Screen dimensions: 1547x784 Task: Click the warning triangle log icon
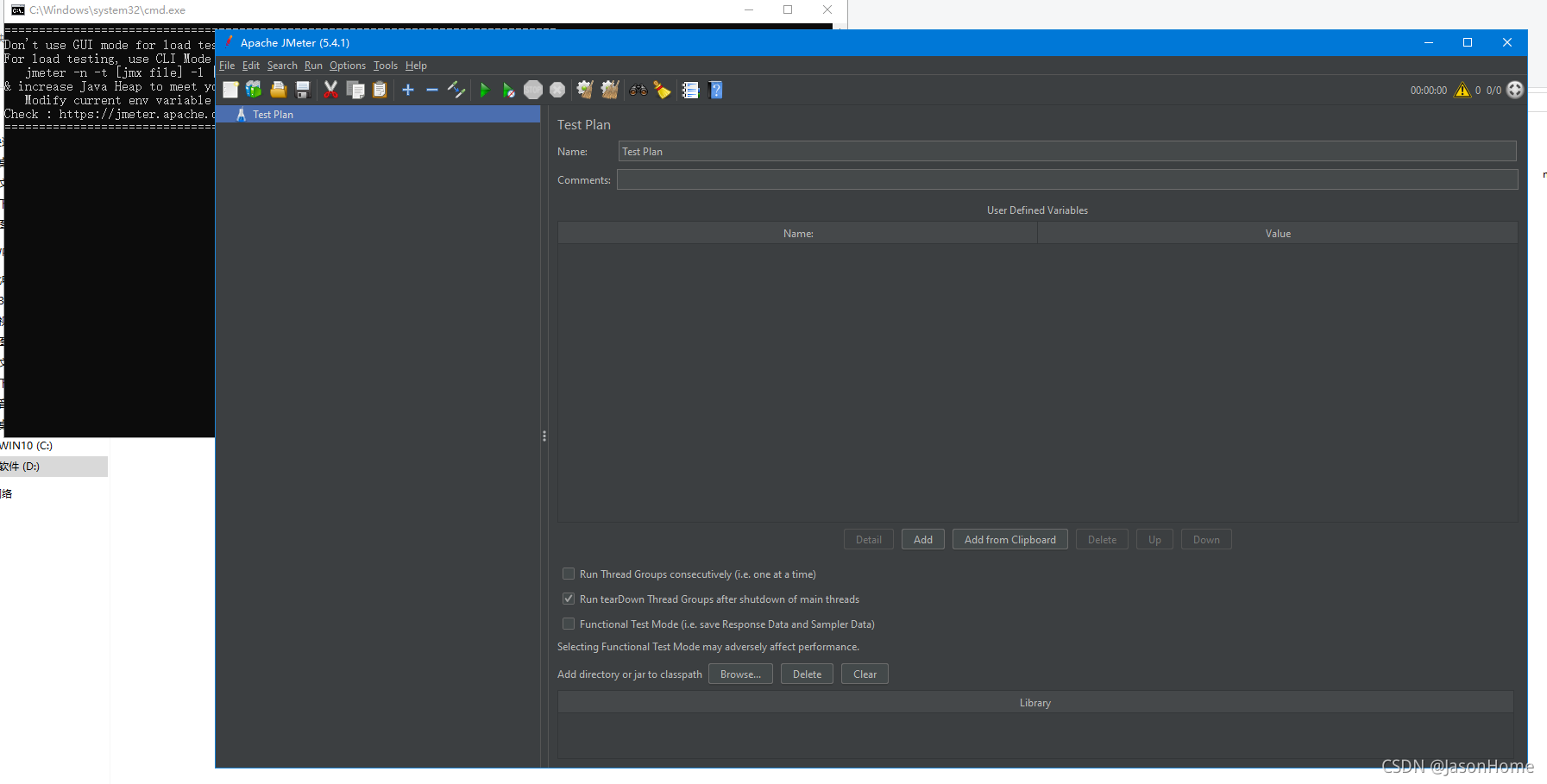pos(1462,90)
